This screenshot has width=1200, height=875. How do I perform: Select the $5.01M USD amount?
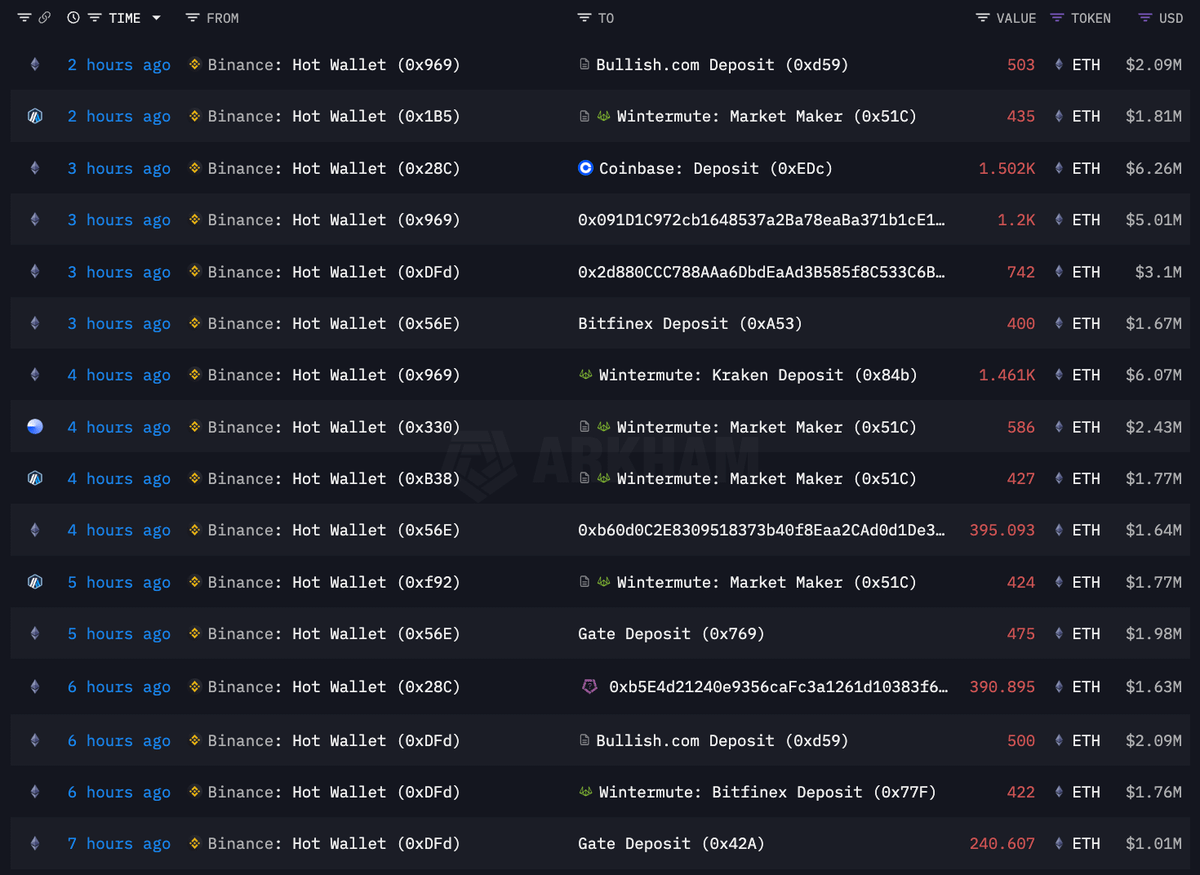(x=1153, y=220)
